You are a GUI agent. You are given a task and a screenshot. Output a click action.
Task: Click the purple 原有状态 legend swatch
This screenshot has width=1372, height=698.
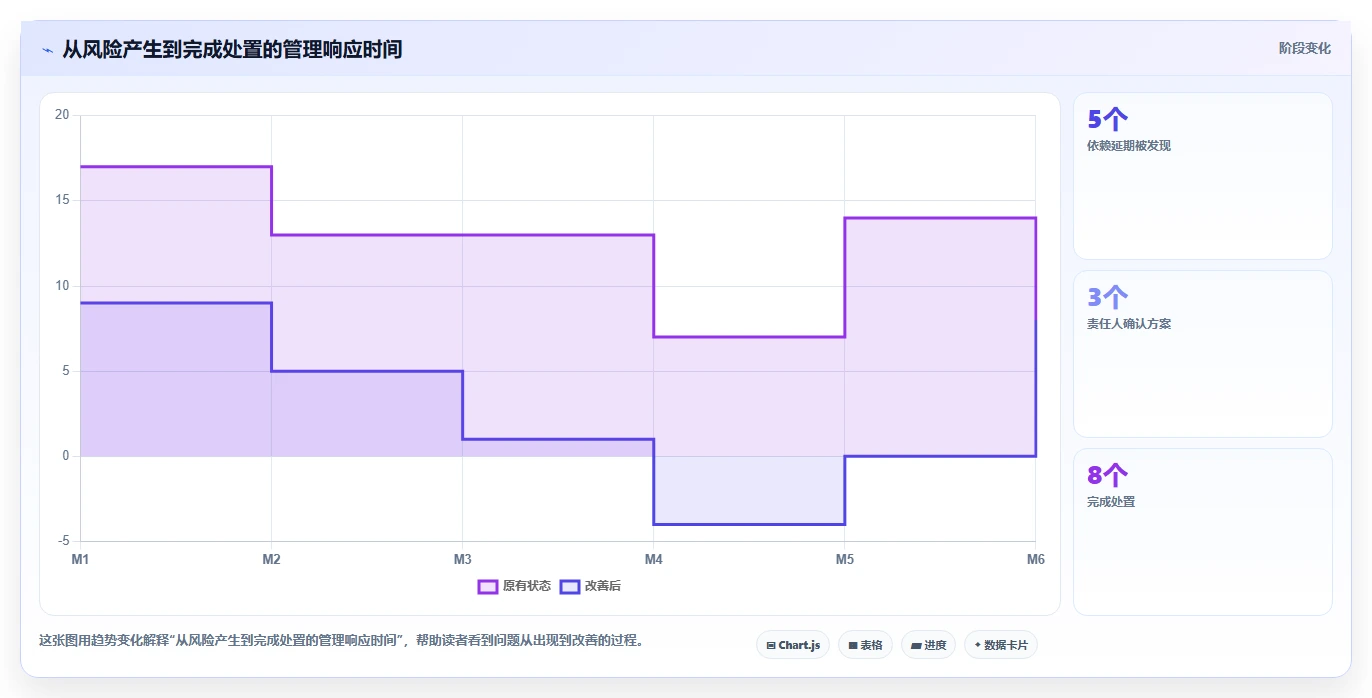[488, 586]
